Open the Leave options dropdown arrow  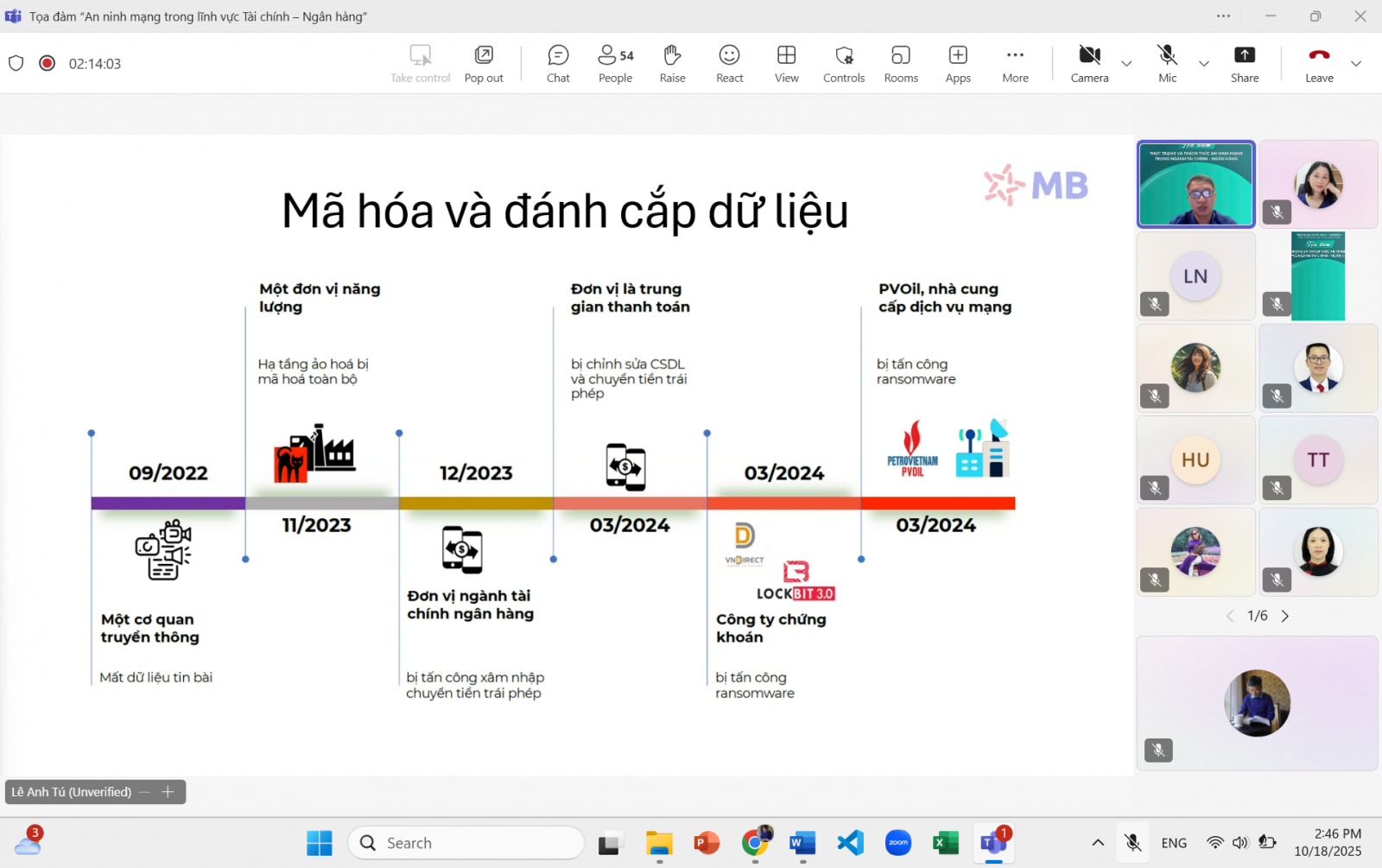(x=1356, y=64)
